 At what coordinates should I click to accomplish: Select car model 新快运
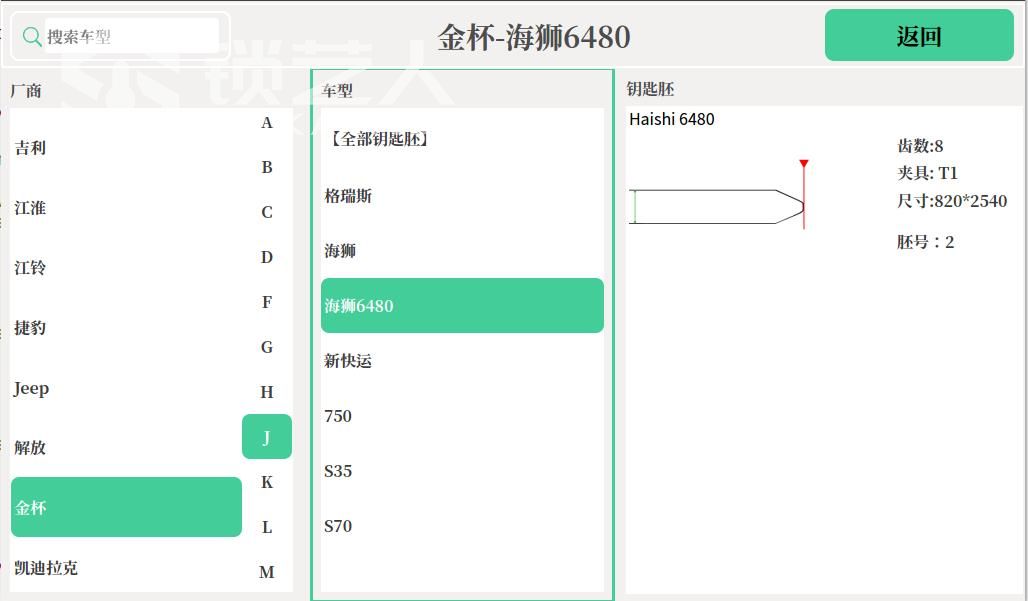pos(462,360)
